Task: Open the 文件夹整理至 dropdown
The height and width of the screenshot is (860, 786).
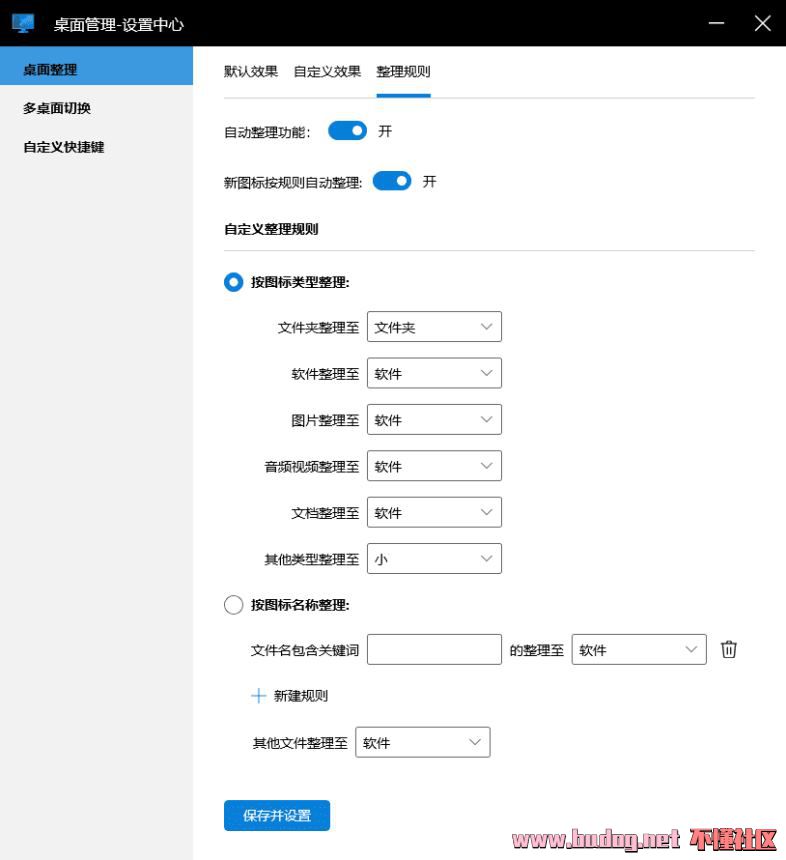Action: (434, 327)
